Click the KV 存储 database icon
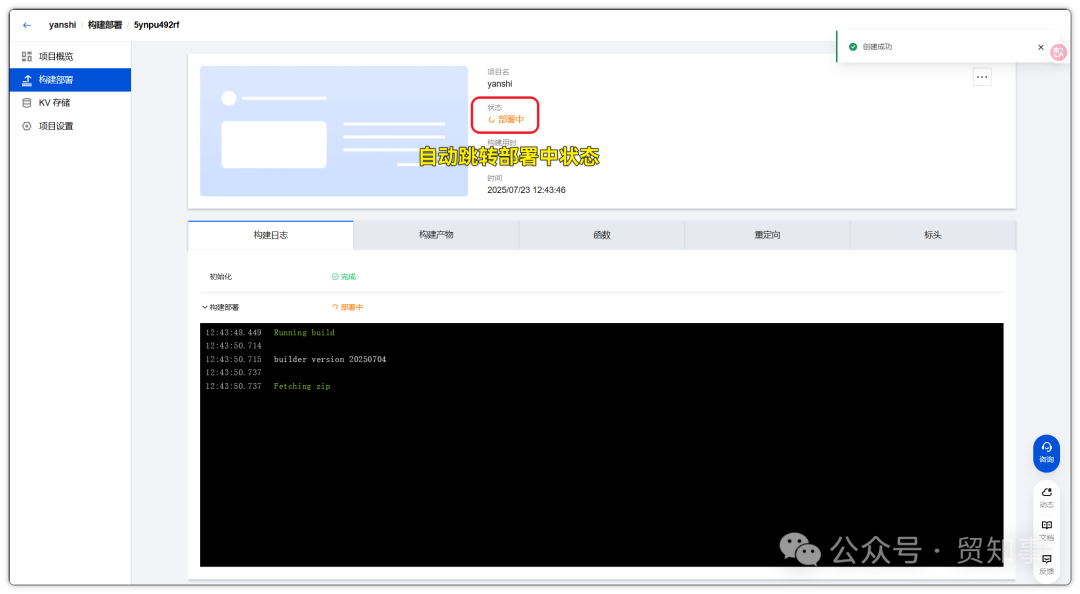The width and height of the screenshot is (1080, 594). pyautogui.click(x=27, y=103)
